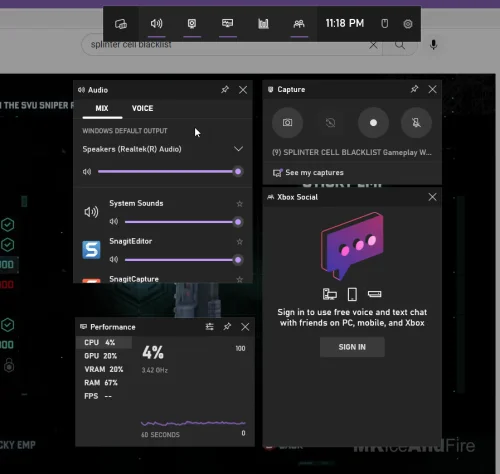The width and height of the screenshot is (500, 474).
Task: Close the Capture widget
Action: 432,89
